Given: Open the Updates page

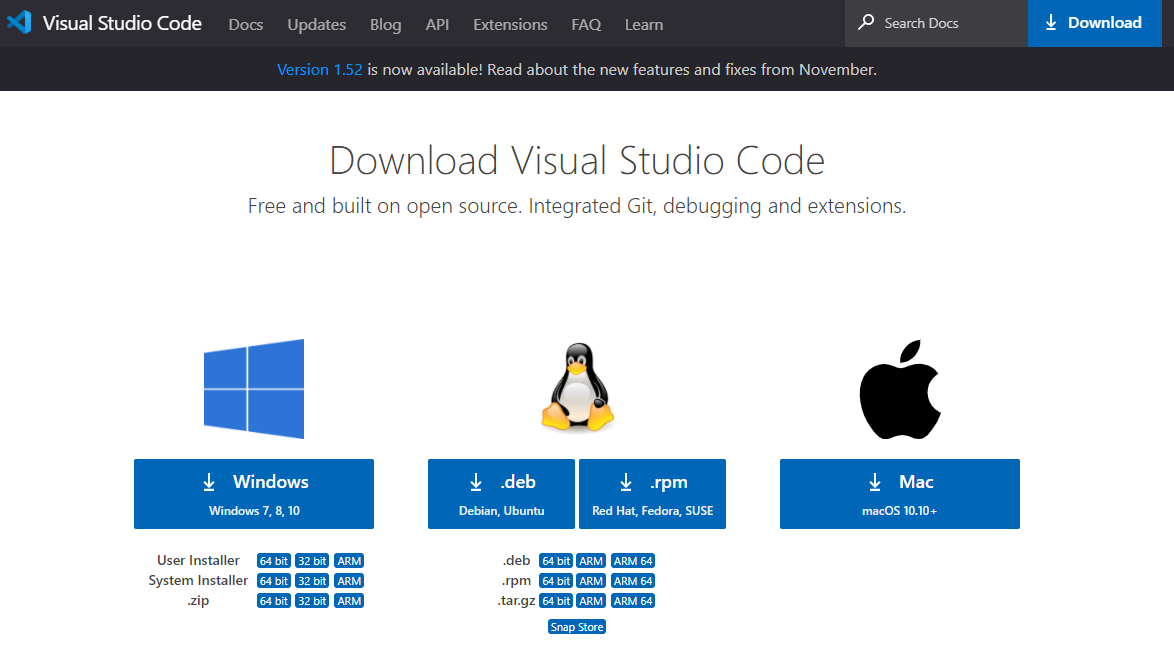Looking at the screenshot, I should click(317, 25).
